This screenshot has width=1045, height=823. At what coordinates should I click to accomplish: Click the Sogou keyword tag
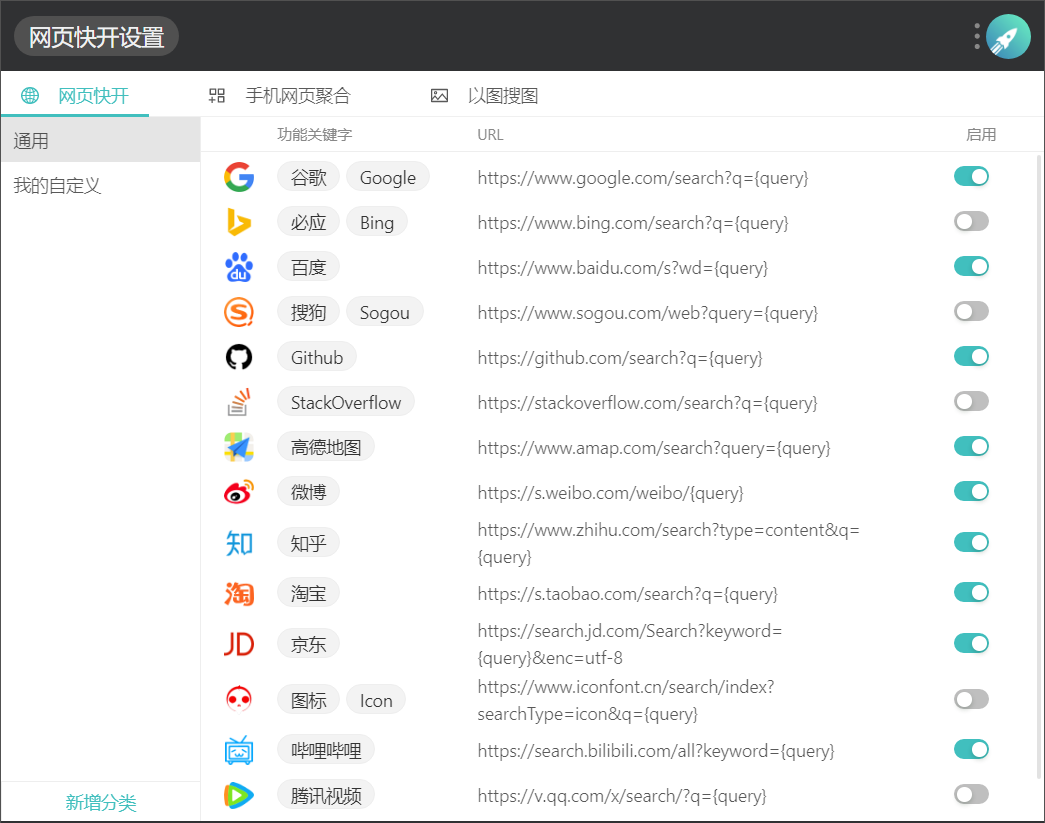[x=385, y=312]
